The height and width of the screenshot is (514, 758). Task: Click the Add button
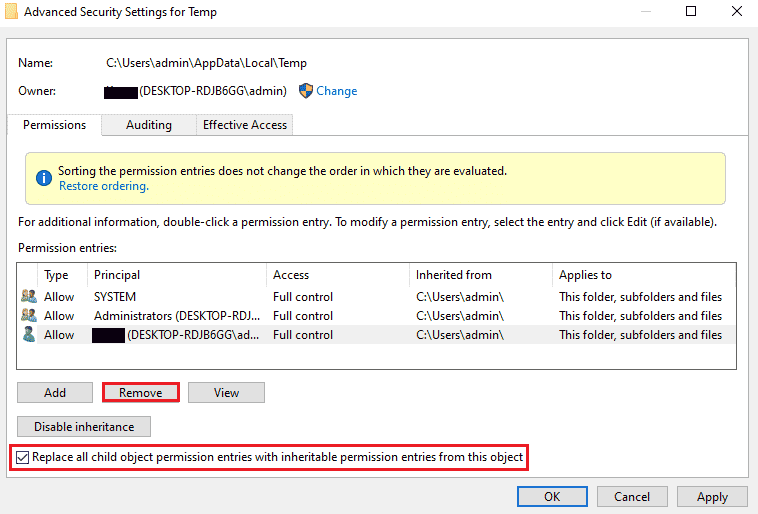click(55, 393)
